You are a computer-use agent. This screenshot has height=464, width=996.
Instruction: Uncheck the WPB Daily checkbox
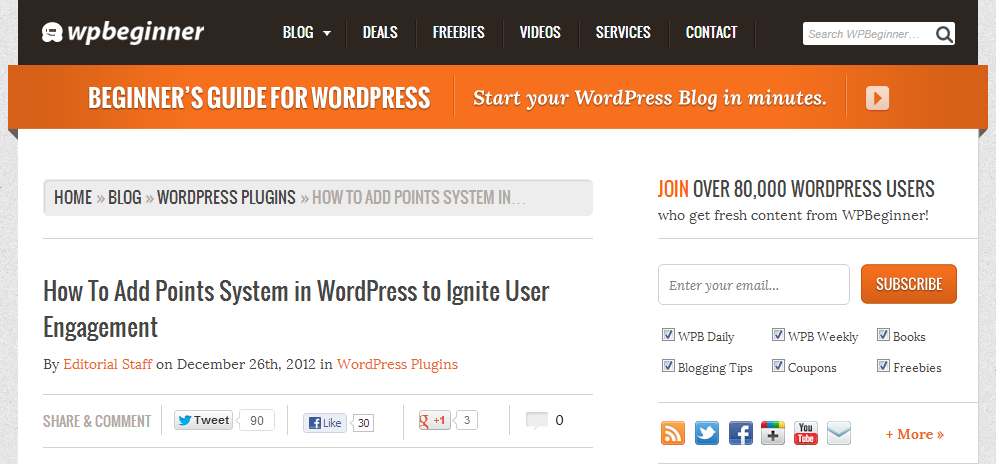click(668, 335)
